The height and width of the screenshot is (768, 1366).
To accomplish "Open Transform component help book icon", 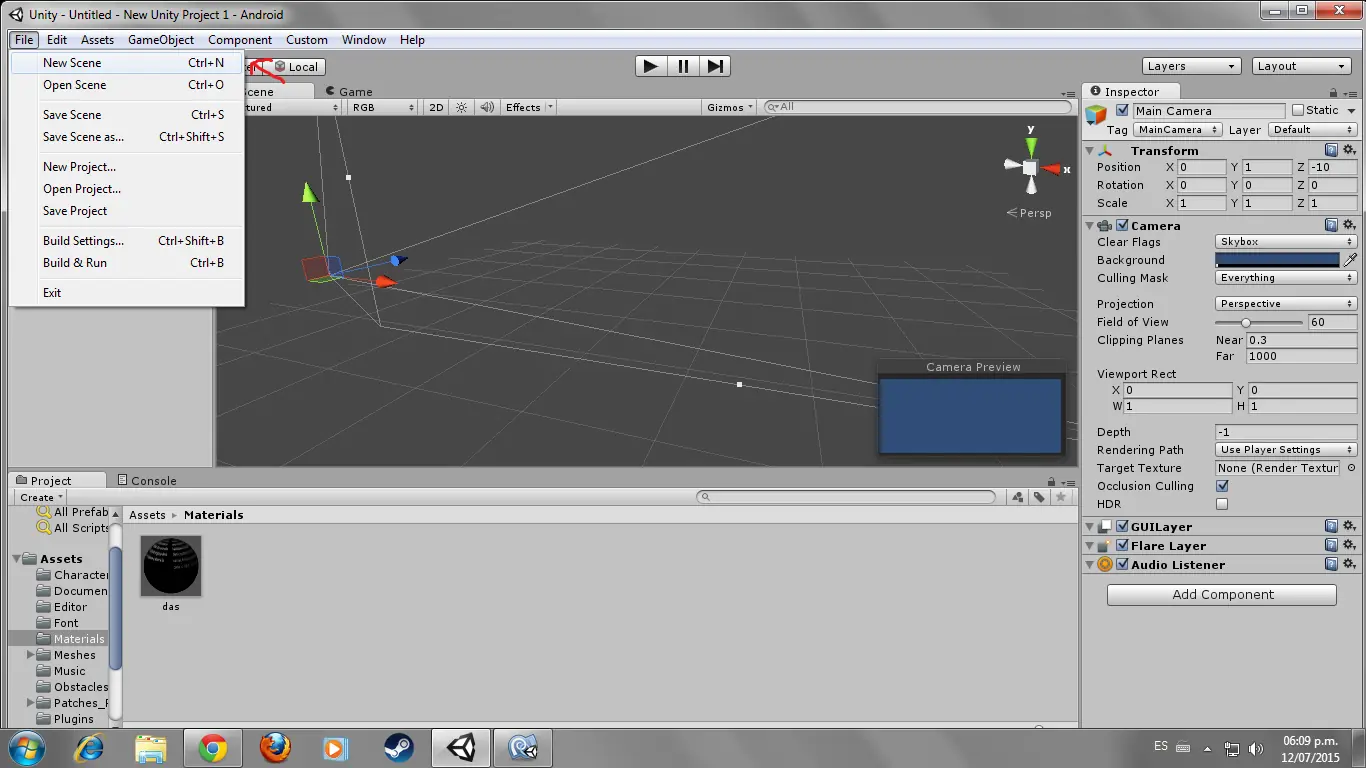I will tap(1331, 150).
